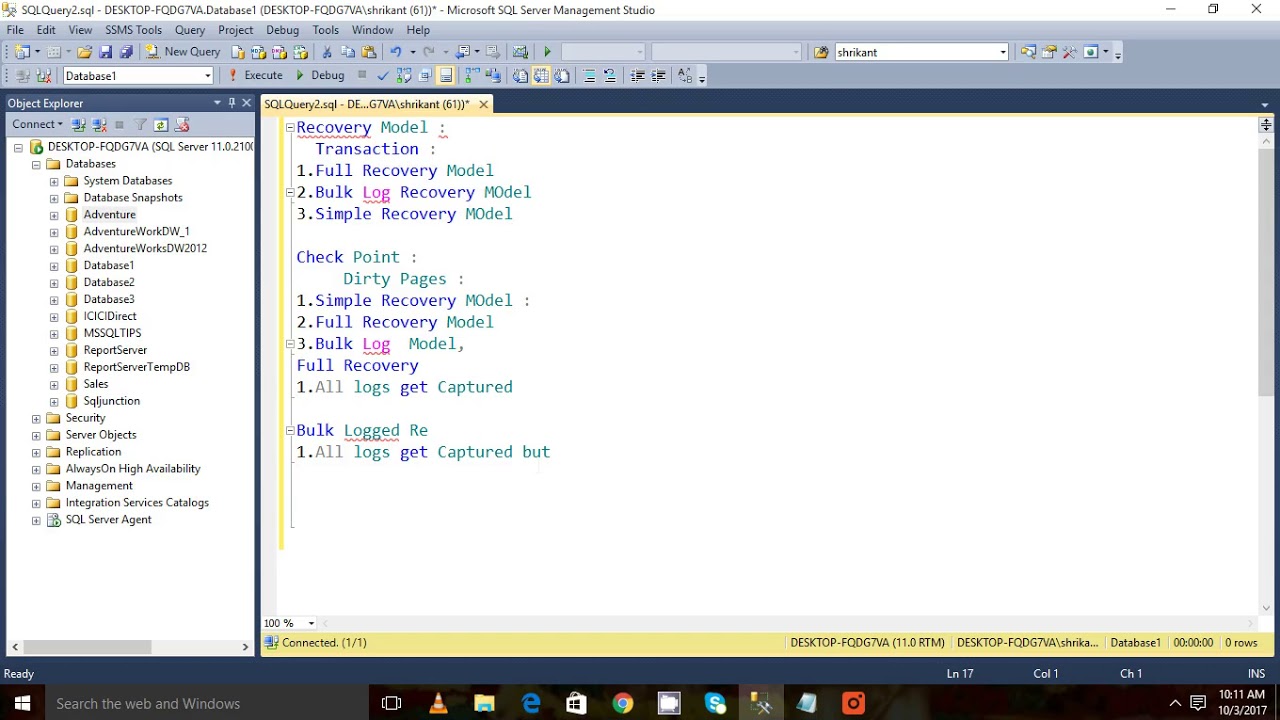Collapse the Recovery Model code region
This screenshot has width=1280, height=720.
click(x=290, y=127)
